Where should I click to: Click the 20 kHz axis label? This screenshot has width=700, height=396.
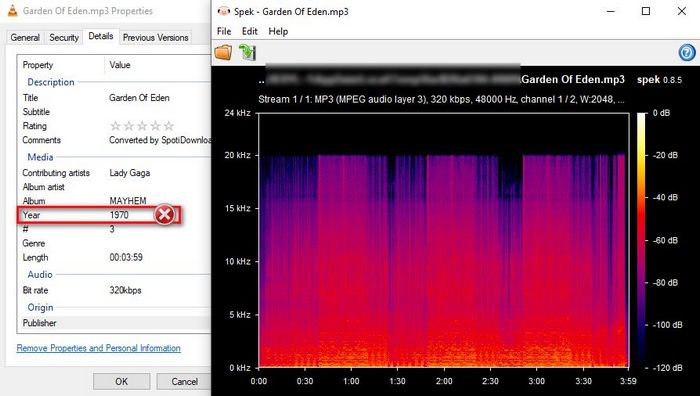coord(238,155)
